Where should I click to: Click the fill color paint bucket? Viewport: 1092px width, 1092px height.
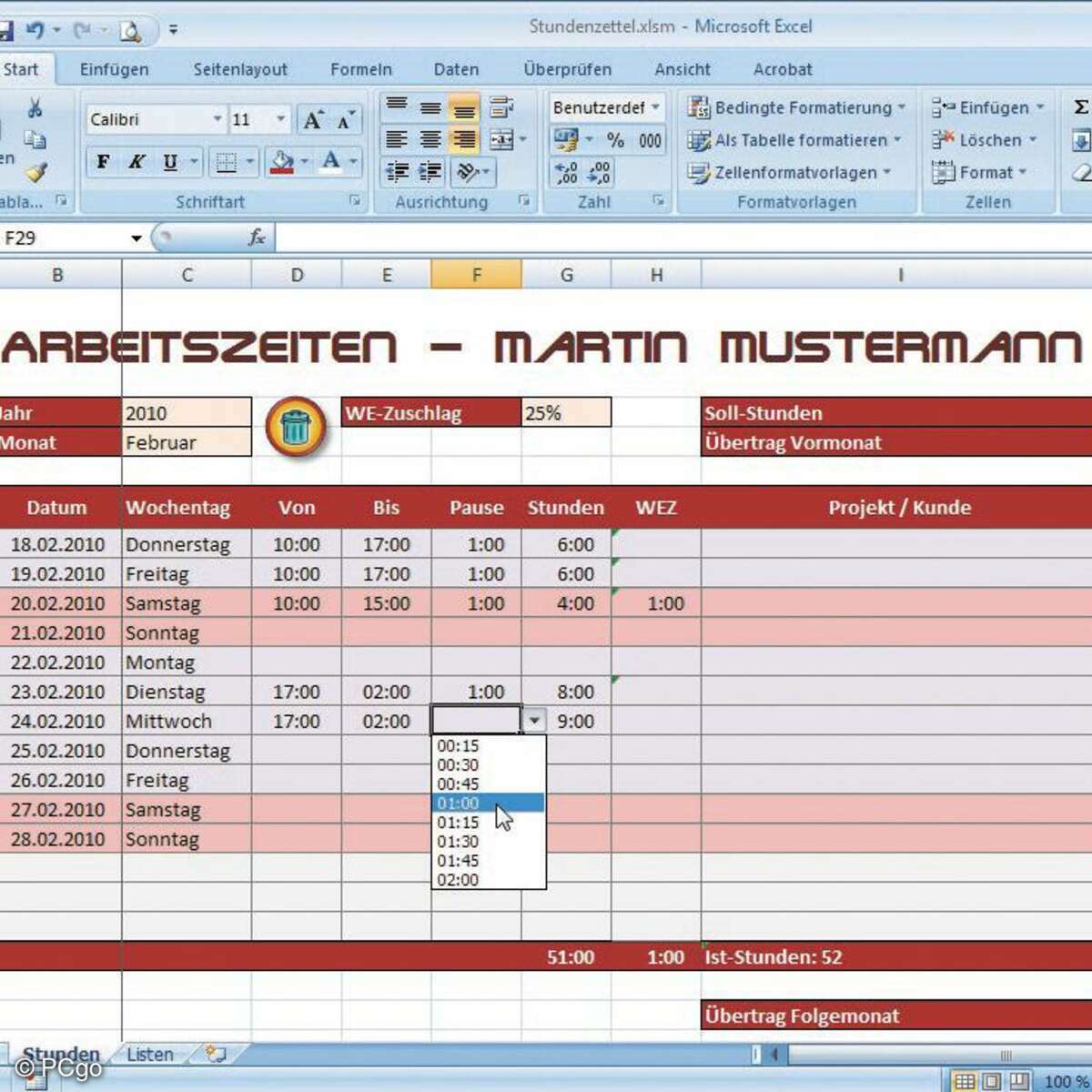(282, 162)
